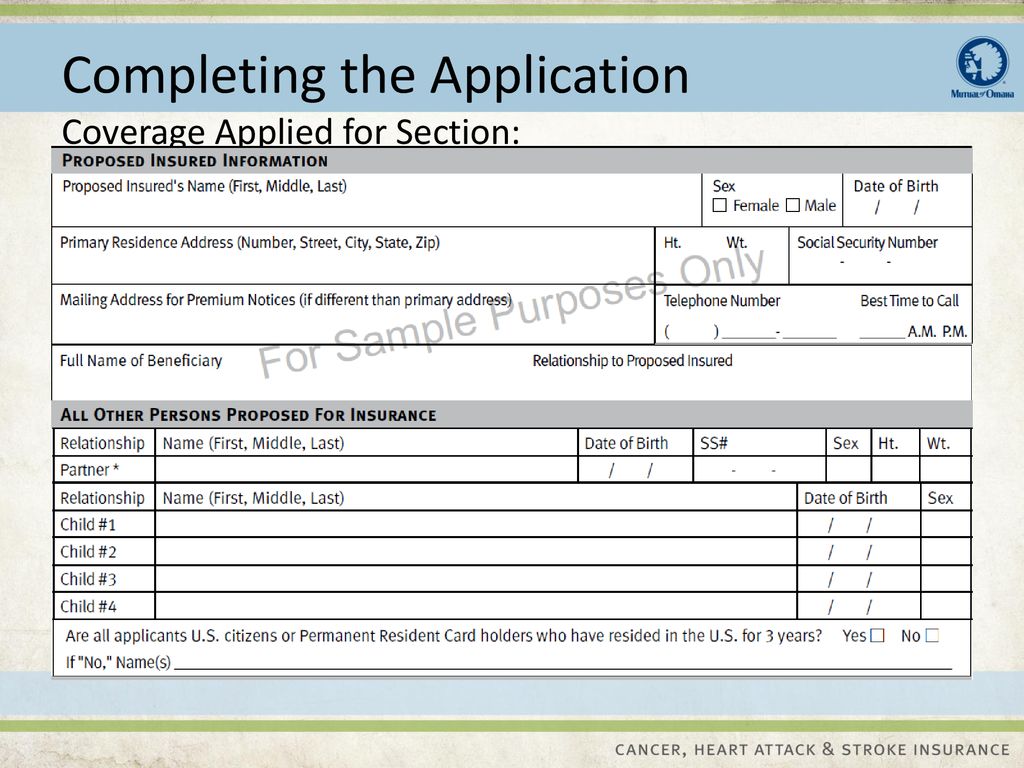Screen dimensions: 1024x768
Task: Click the Full Name of Beneficiary field
Action: point(291,373)
